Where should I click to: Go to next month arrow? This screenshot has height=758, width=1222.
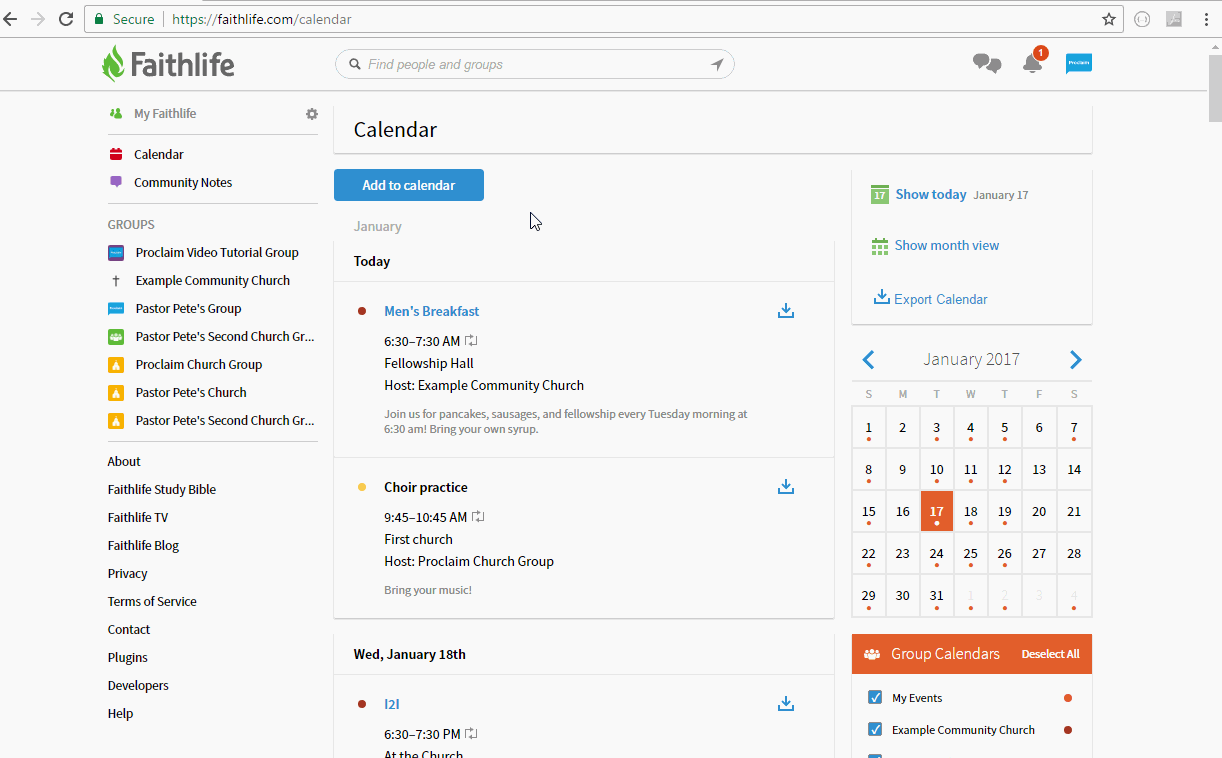coord(1076,360)
